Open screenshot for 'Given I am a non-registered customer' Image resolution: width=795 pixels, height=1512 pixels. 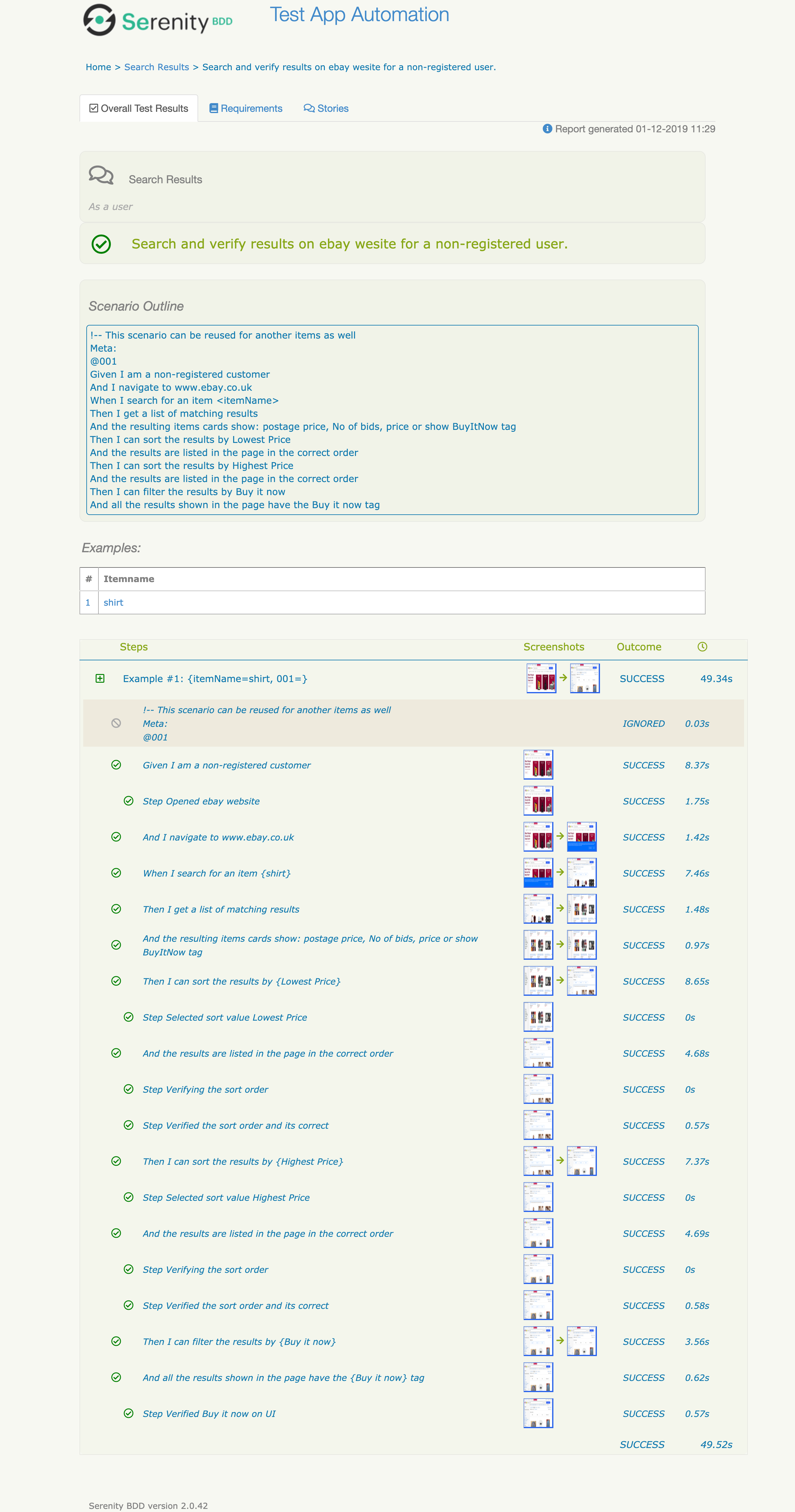(538, 765)
